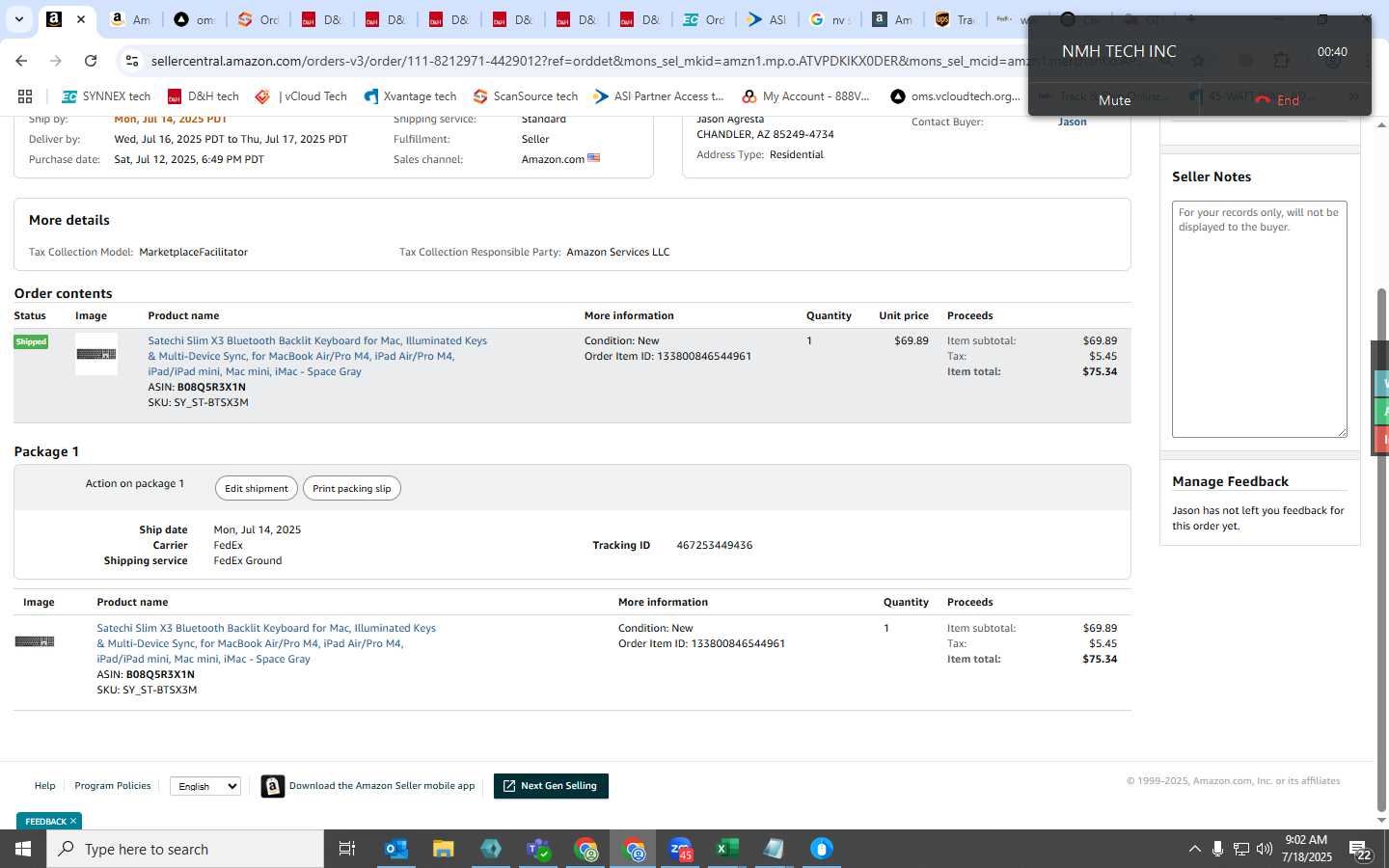Open SYNNEX tech bookmark

click(106, 96)
